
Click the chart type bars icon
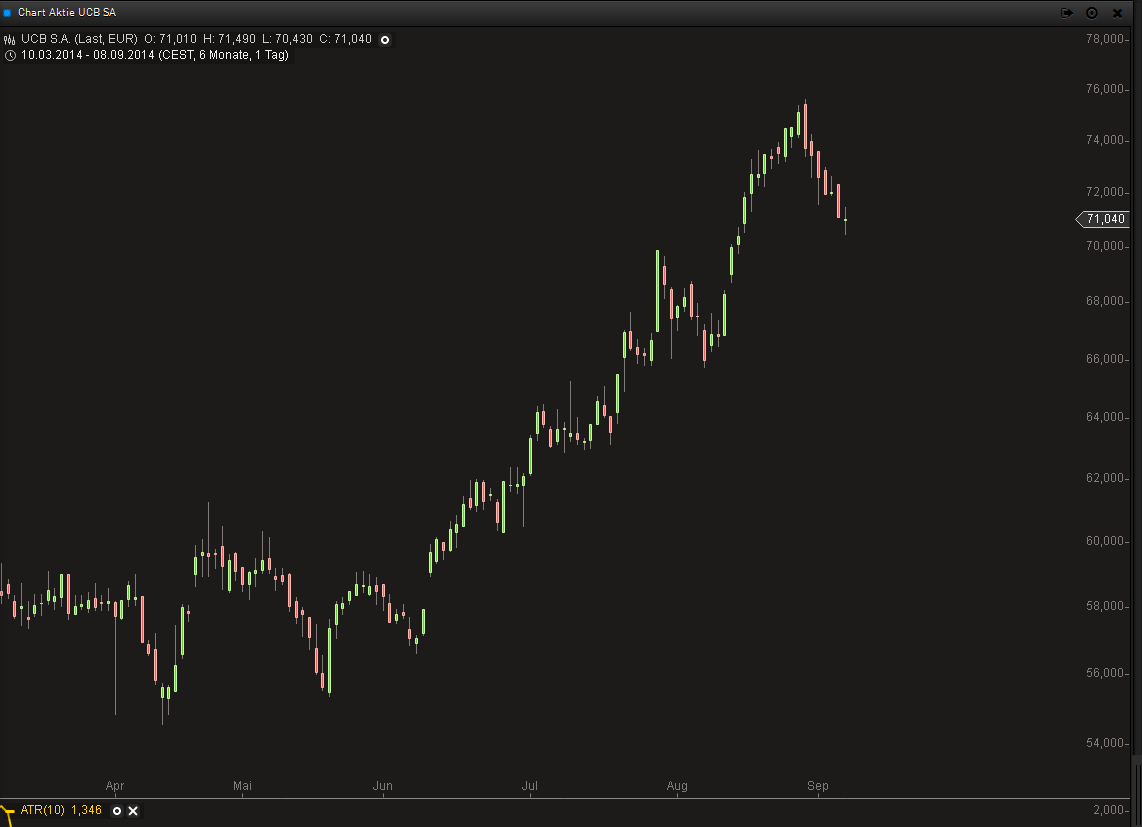[x=10, y=39]
